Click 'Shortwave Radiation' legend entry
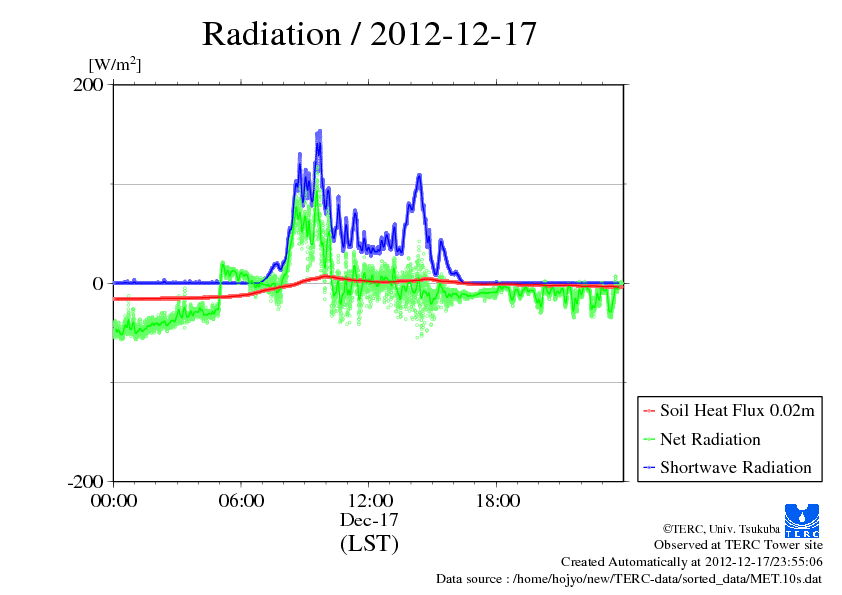842x595 pixels. coord(736,467)
